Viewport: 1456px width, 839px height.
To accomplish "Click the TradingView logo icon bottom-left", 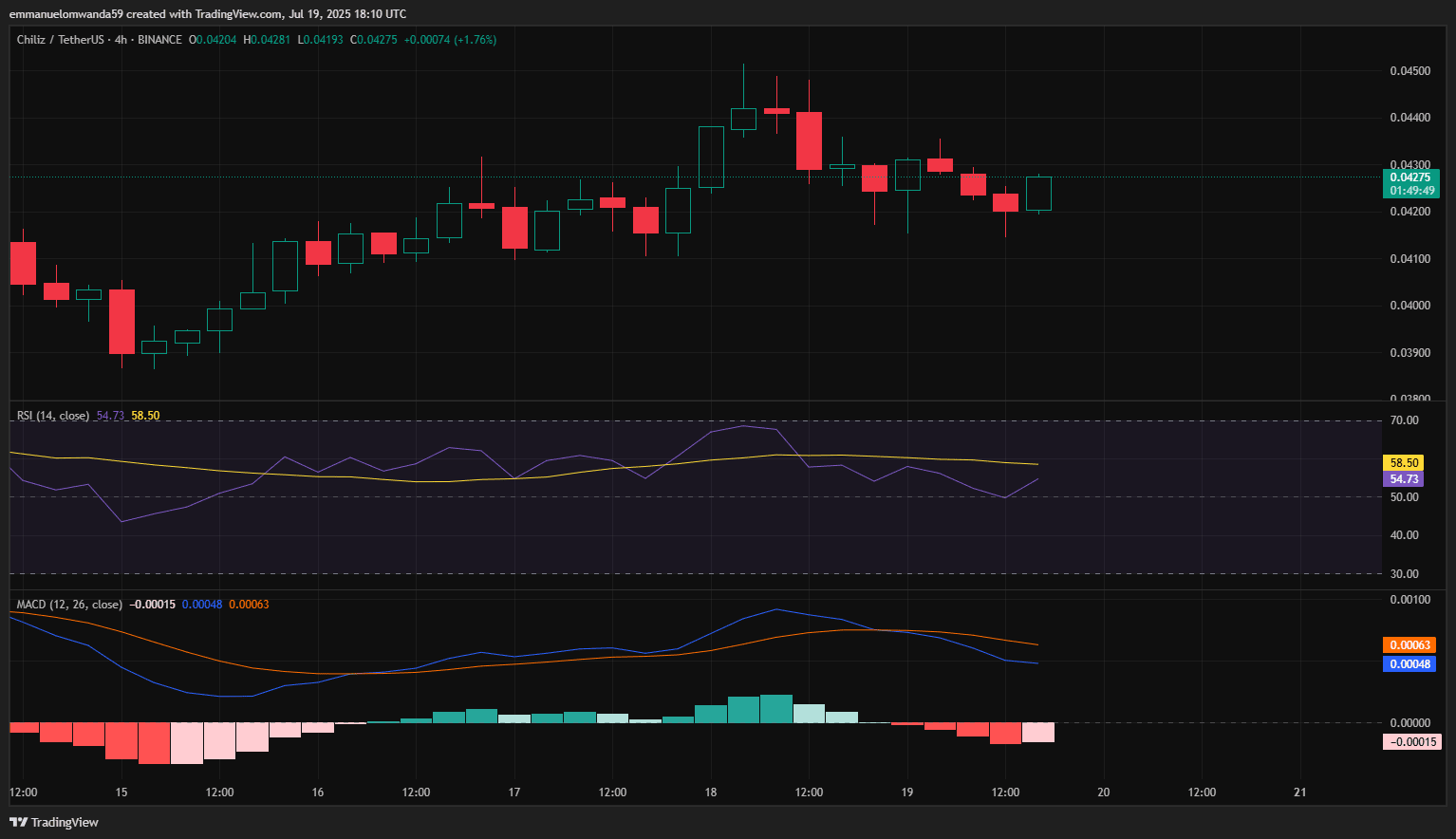I will (x=16, y=822).
